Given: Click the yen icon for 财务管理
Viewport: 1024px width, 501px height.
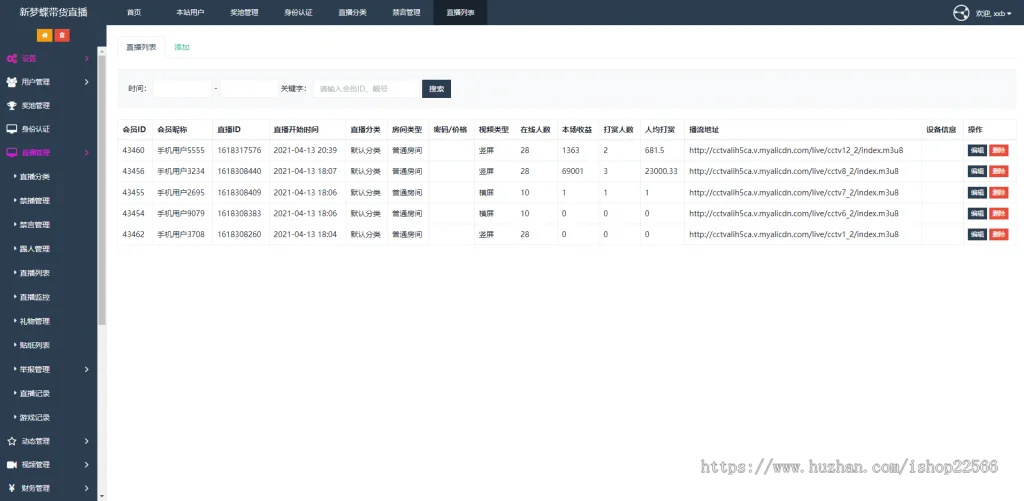Looking at the screenshot, I should [x=12, y=489].
